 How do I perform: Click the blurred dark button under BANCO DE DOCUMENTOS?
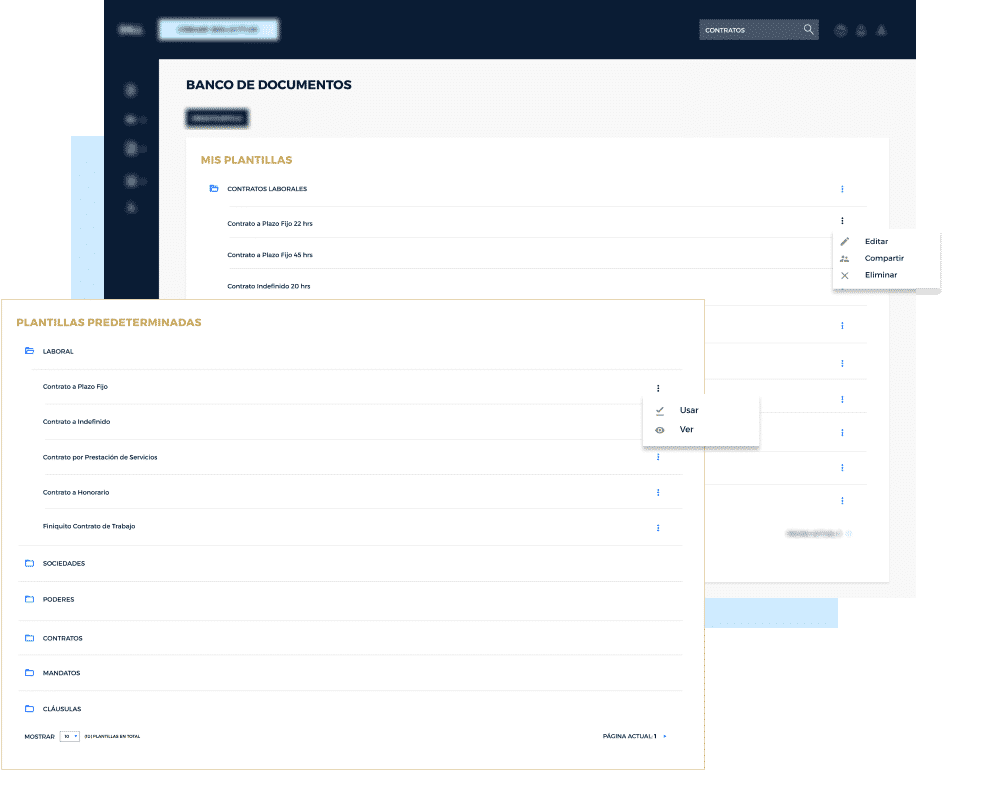coord(217,118)
